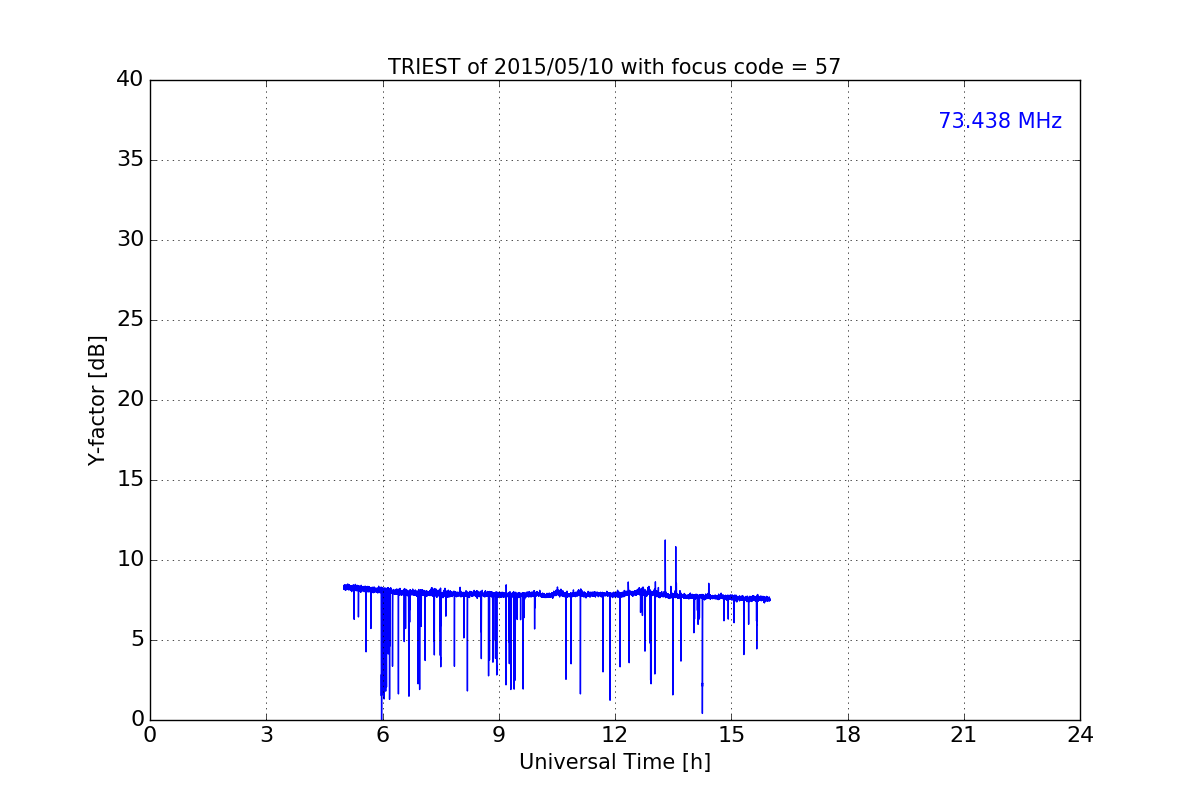
Task: Click x-axis tick label 9
Action: pos(499,735)
